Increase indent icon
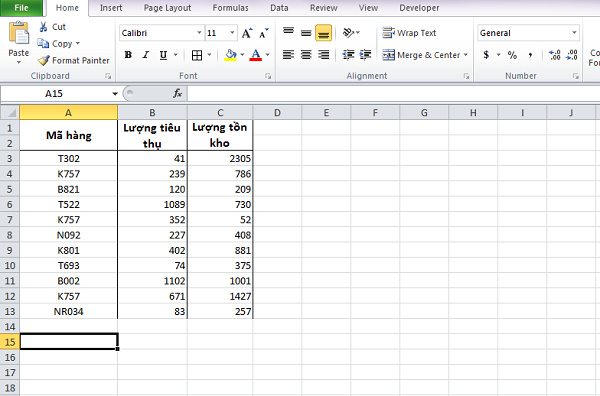The height and width of the screenshot is (396, 600). [365, 55]
